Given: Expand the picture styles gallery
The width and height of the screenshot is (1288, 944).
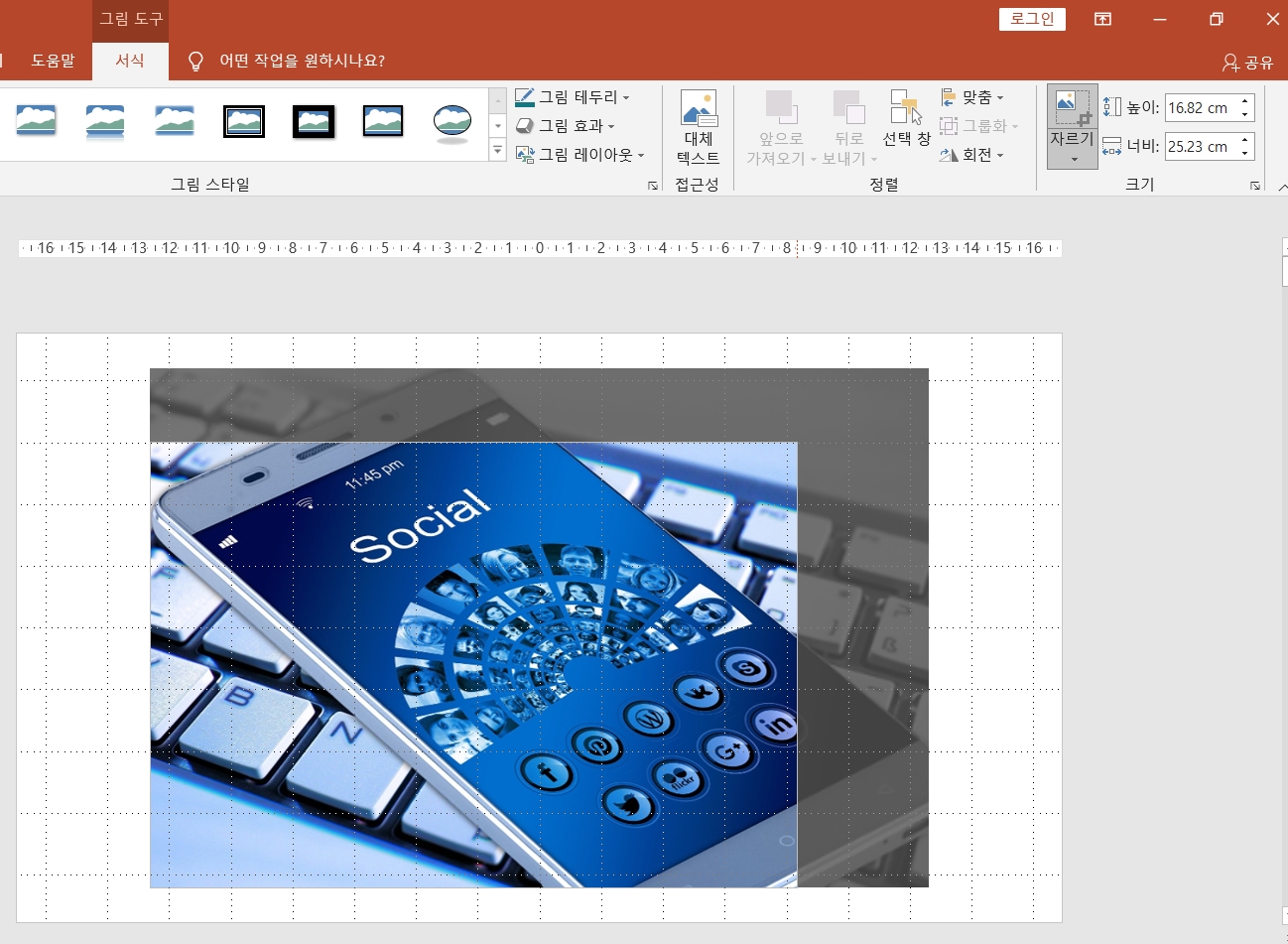Looking at the screenshot, I should (x=498, y=151).
